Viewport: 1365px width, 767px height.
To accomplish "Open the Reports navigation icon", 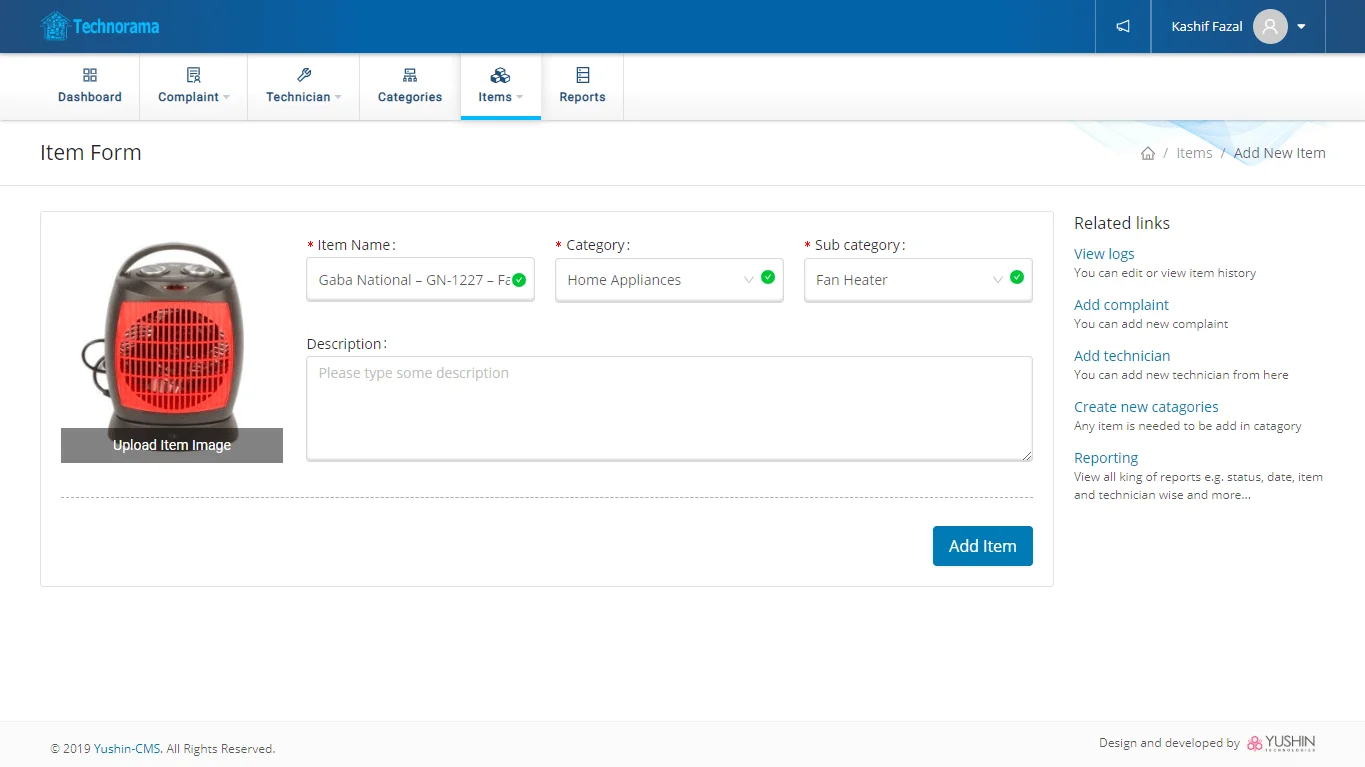I will tap(582, 76).
